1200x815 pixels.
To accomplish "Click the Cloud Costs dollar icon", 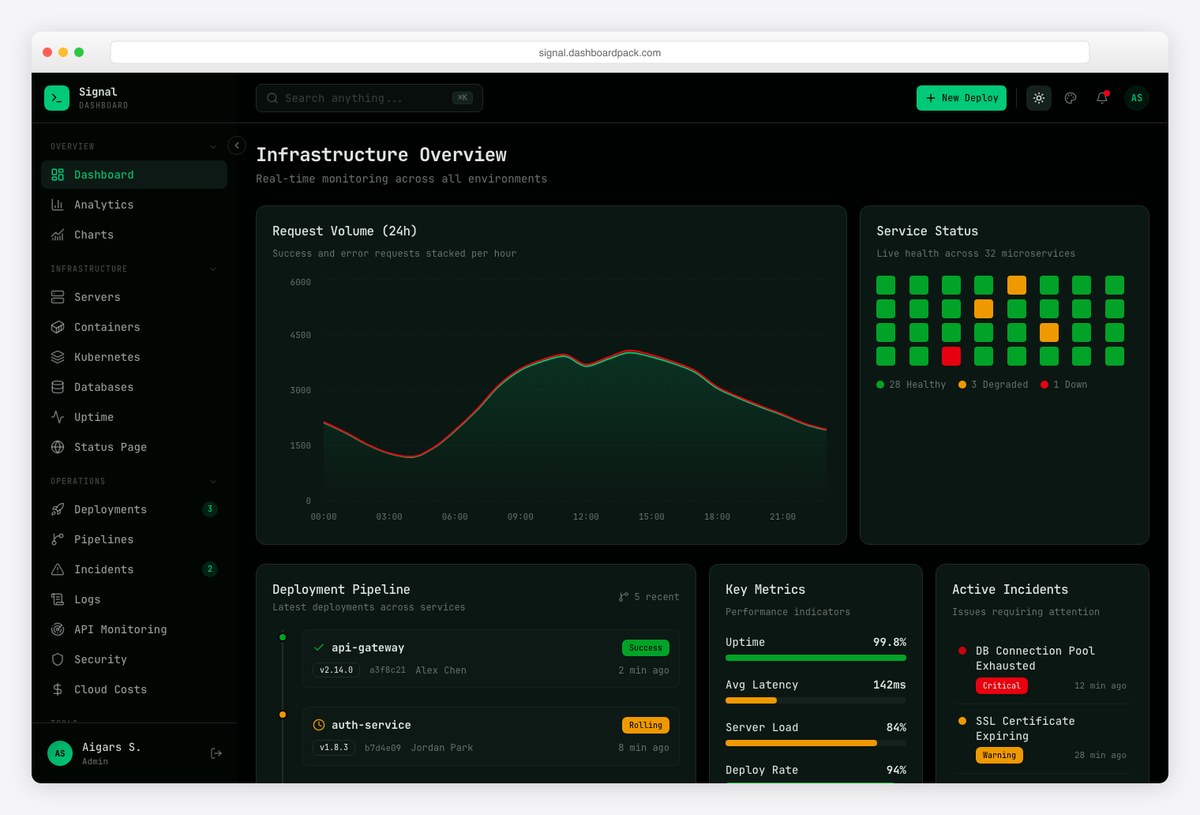I will point(57,689).
